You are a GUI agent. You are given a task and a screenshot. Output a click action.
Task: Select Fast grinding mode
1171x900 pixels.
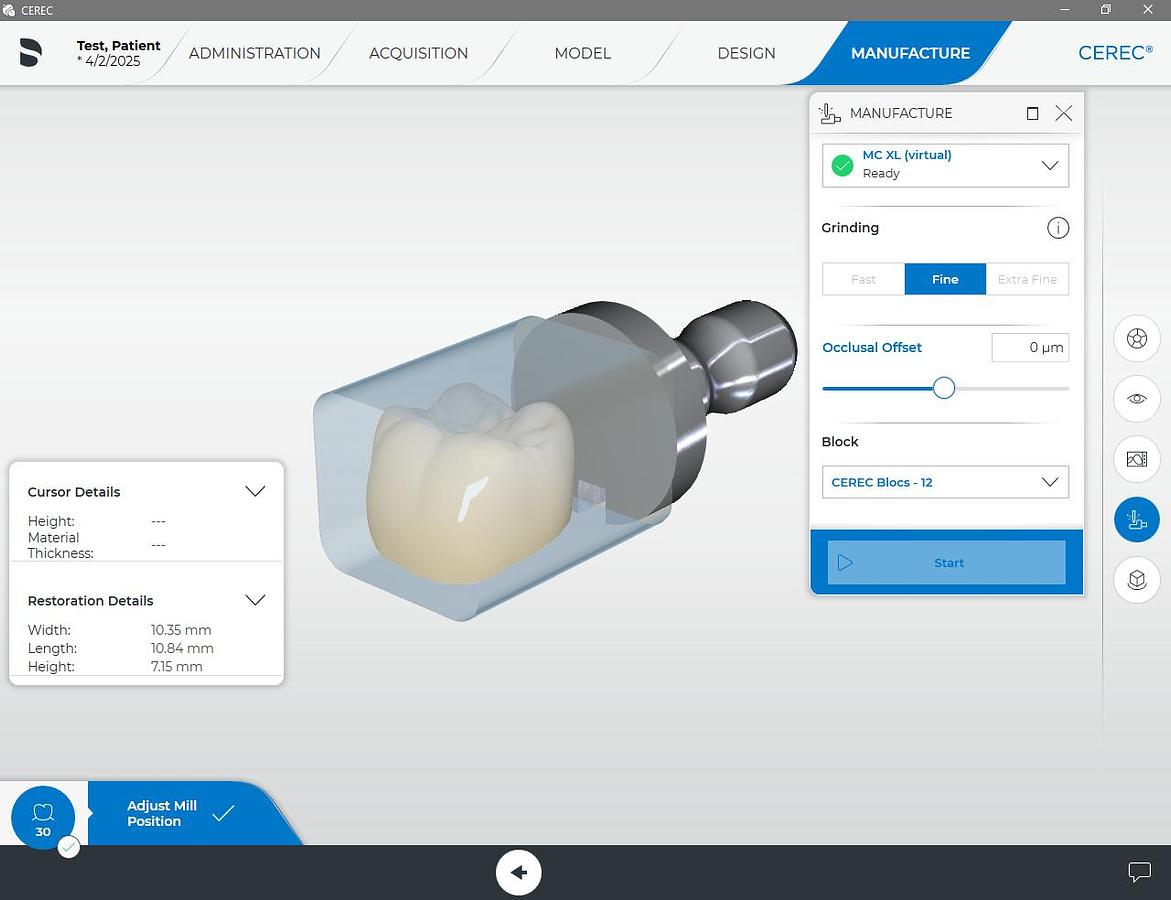point(863,279)
